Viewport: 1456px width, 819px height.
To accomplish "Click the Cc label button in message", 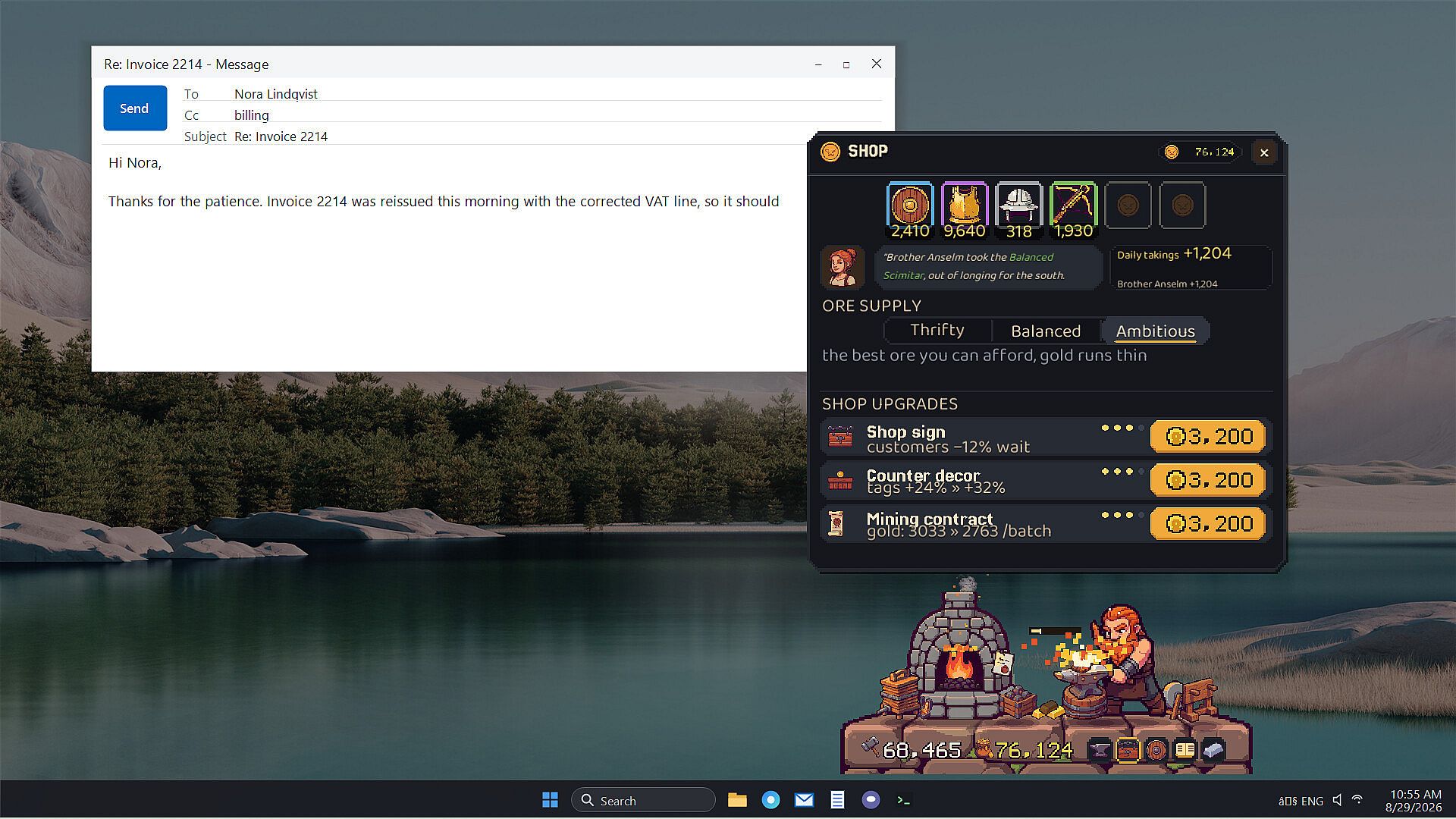I will [191, 115].
